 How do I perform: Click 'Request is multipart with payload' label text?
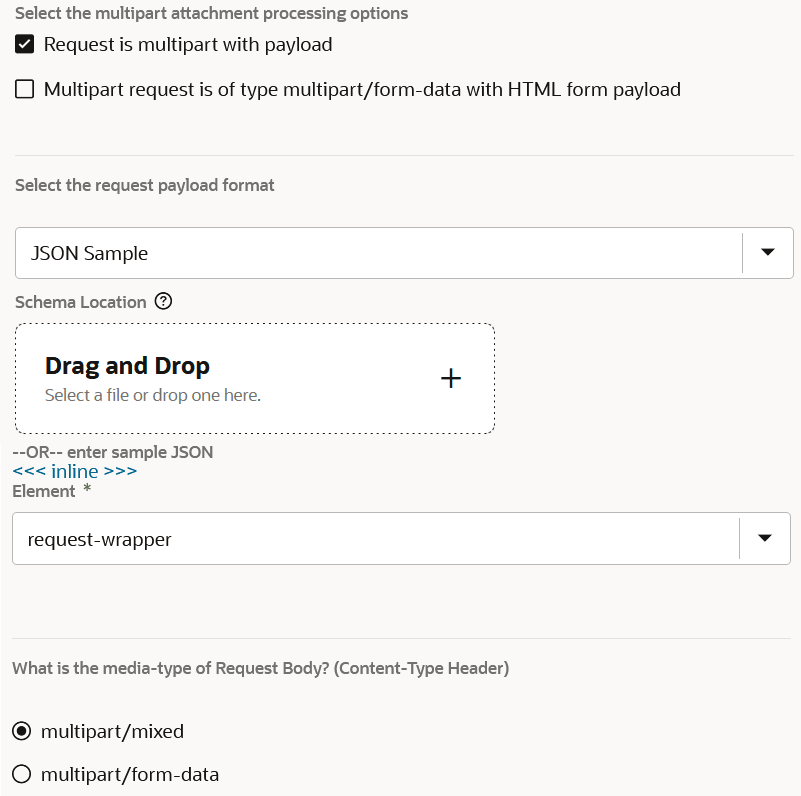tap(188, 45)
